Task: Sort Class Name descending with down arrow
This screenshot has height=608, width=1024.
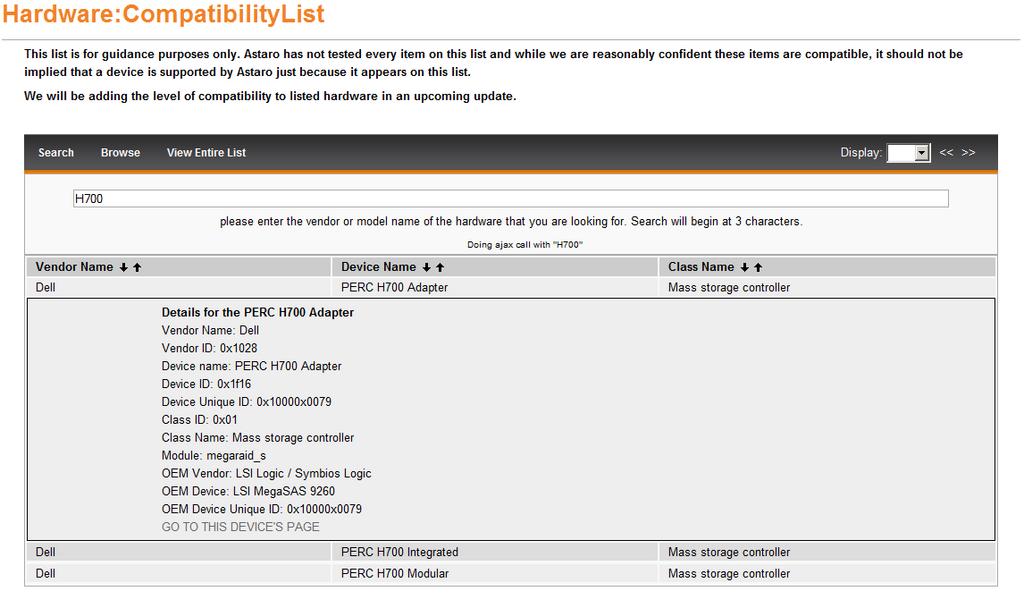Action: [745, 268]
